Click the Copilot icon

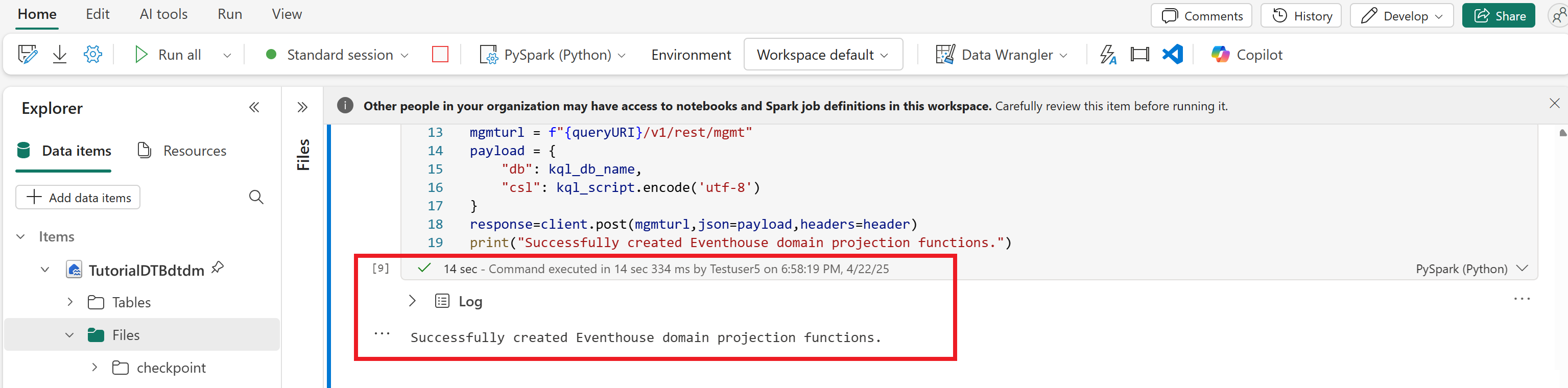(x=1220, y=55)
